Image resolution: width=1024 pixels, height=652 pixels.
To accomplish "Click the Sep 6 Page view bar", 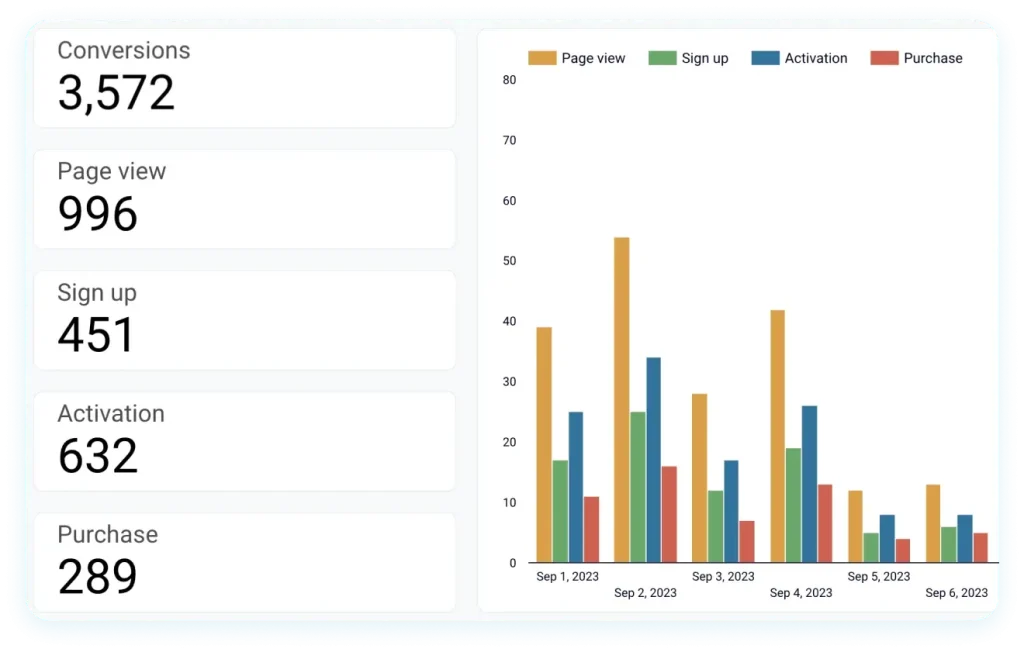I will tap(933, 523).
